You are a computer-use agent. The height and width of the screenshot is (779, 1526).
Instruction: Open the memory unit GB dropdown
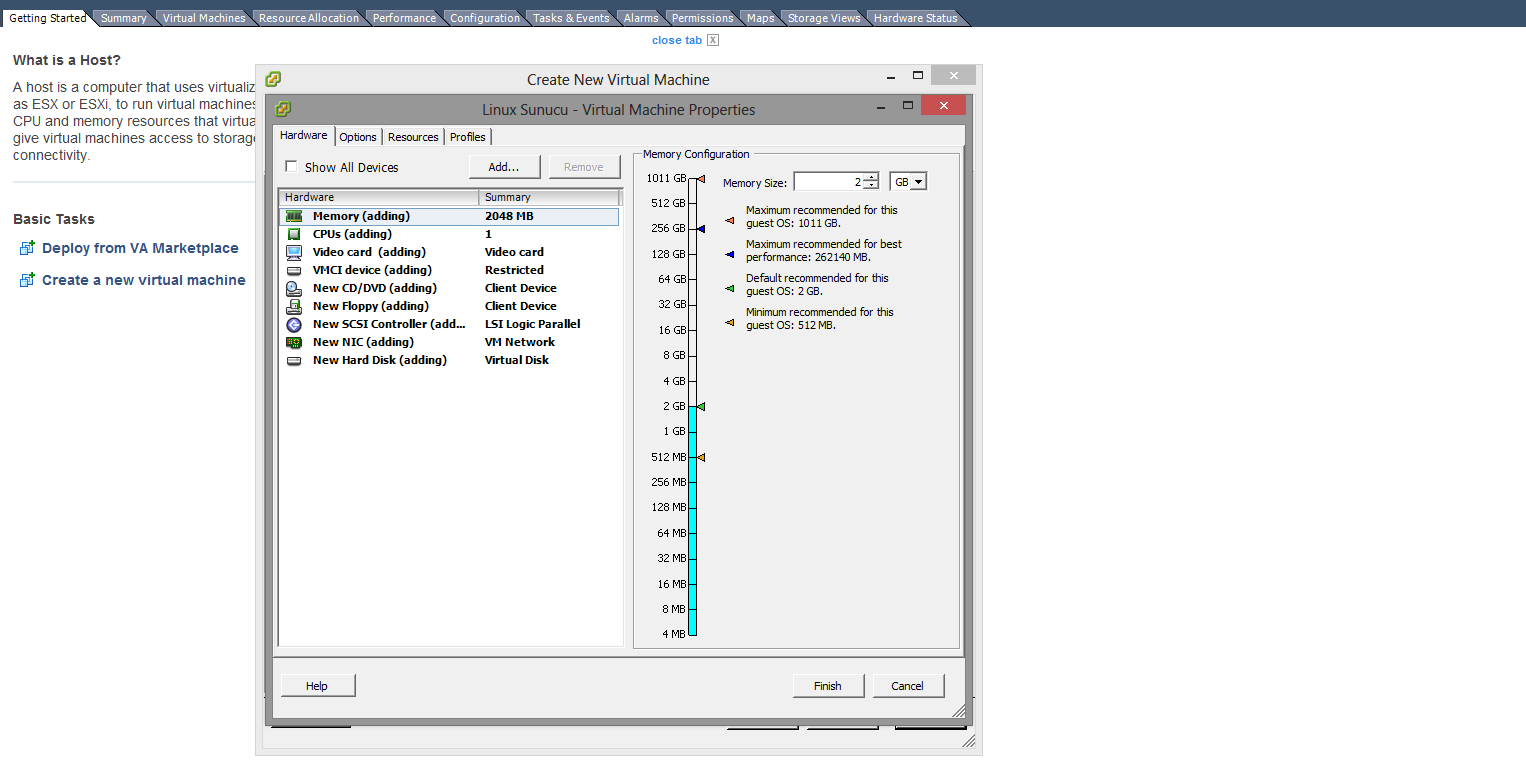(x=908, y=182)
